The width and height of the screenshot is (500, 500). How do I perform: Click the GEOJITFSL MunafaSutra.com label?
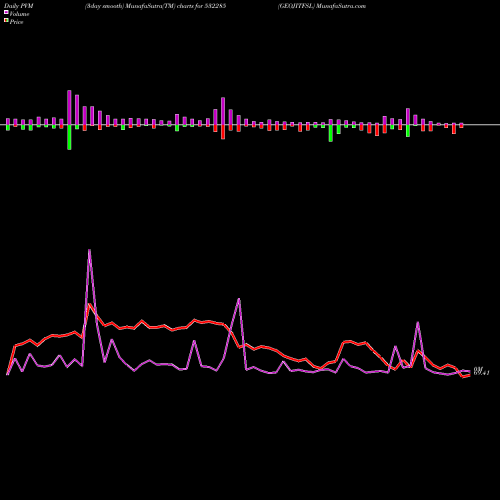(x=322, y=6)
